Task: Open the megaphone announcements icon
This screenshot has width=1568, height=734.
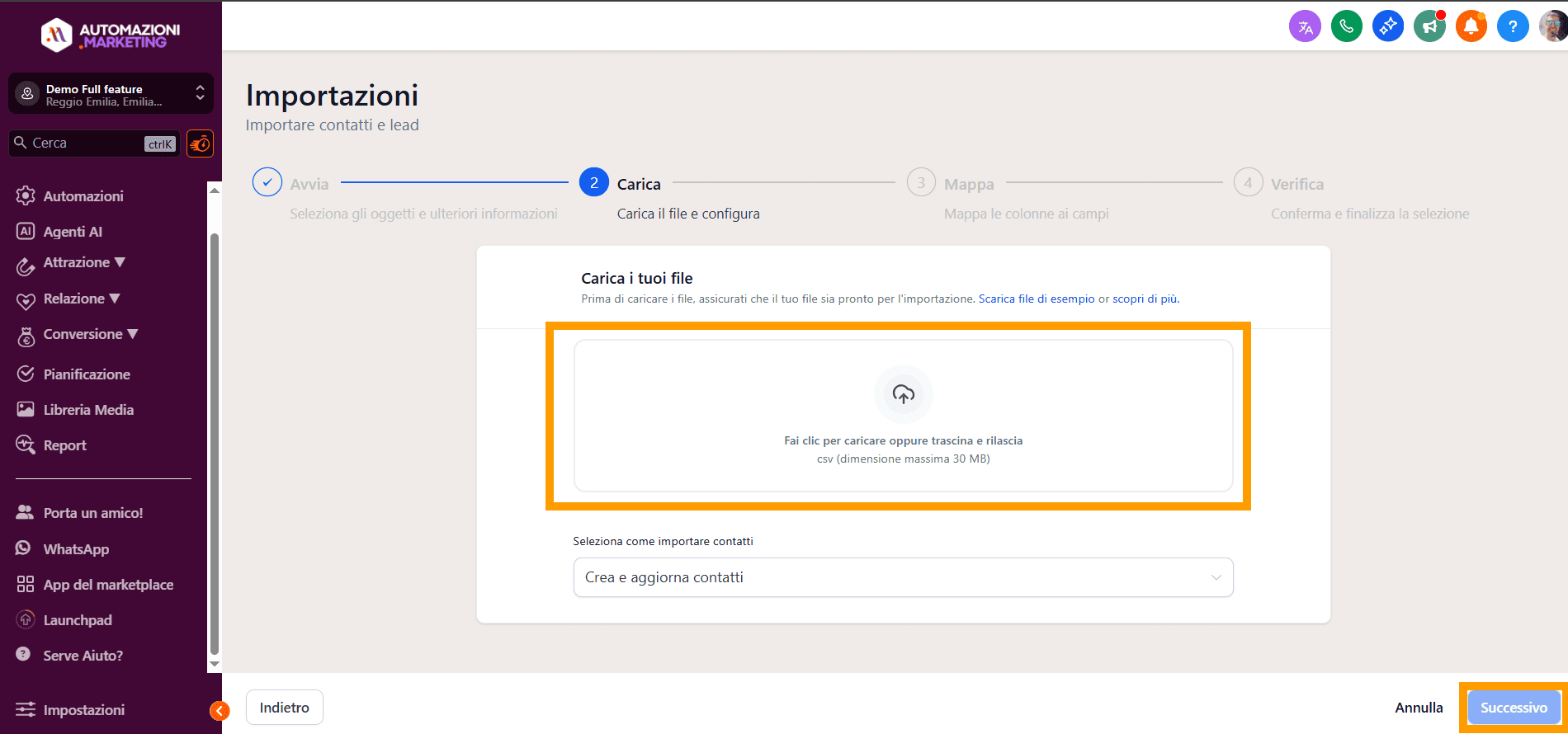Action: (x=1429, y=26)
